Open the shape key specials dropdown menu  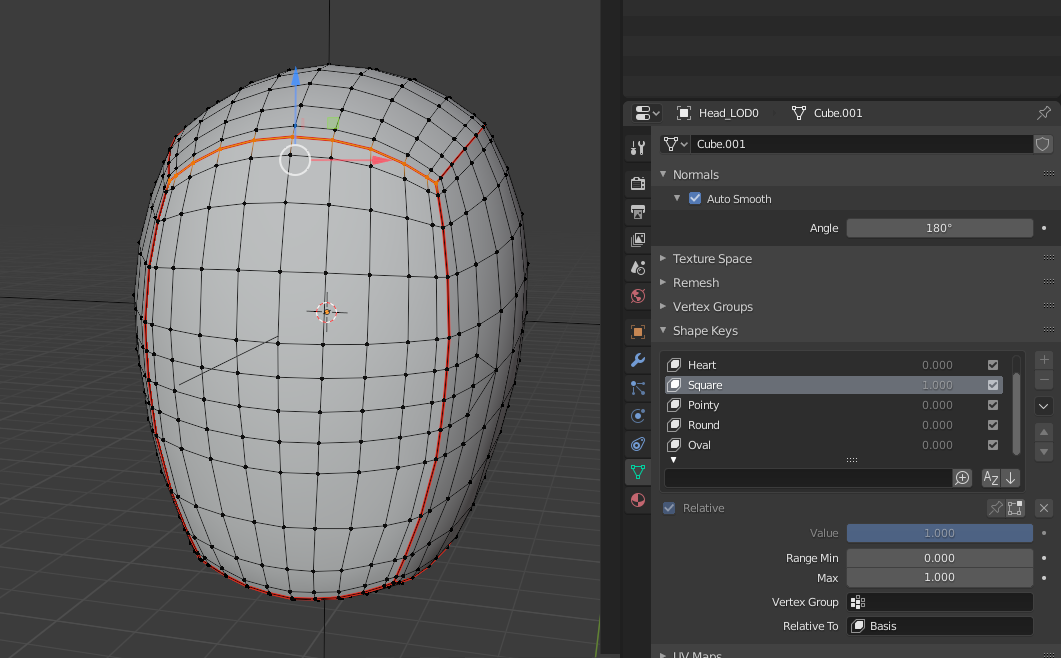tap(1044, 406)
